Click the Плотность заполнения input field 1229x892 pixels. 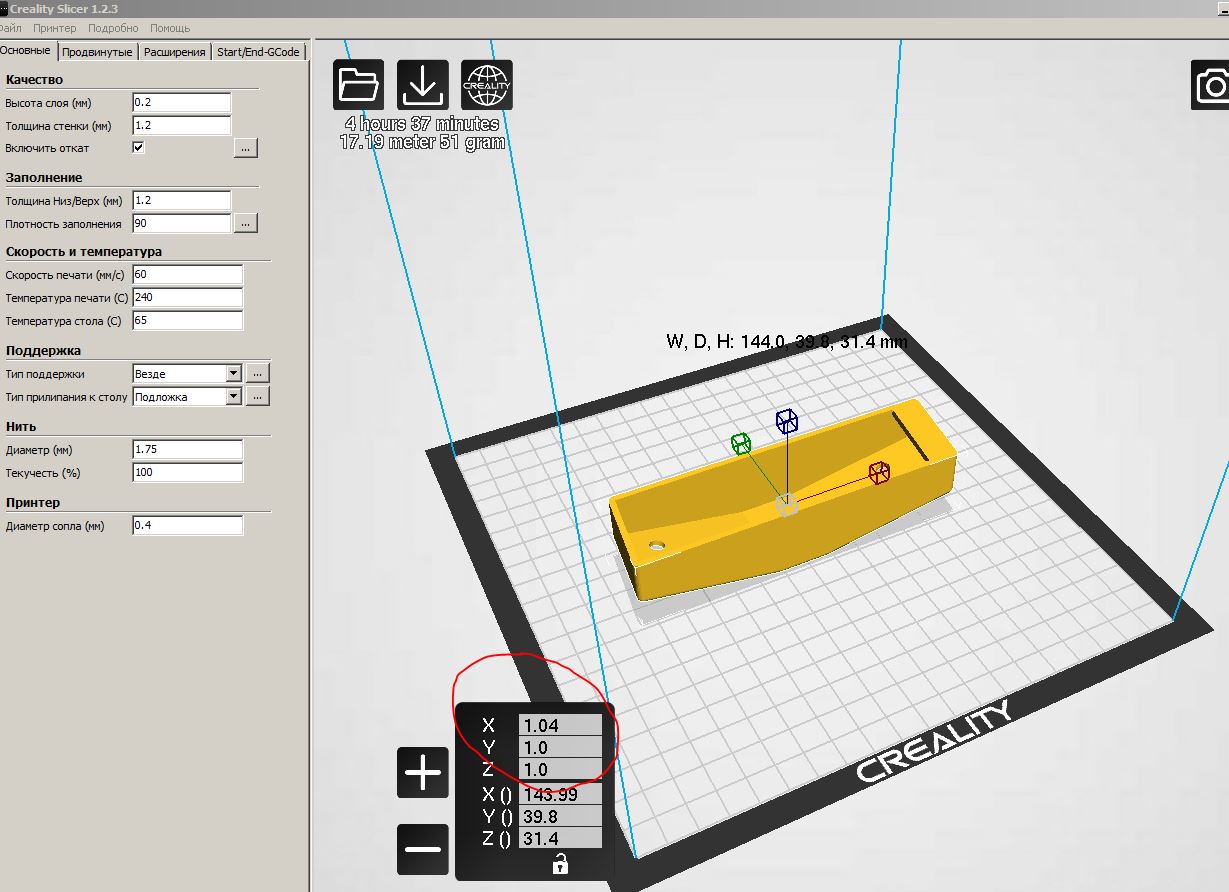pos(181,224)
